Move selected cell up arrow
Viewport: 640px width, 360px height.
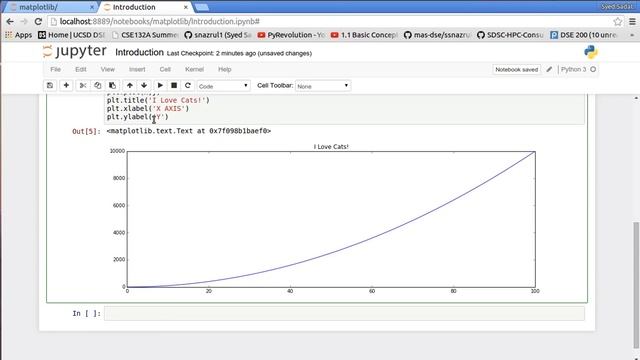[x=129, y=85]
